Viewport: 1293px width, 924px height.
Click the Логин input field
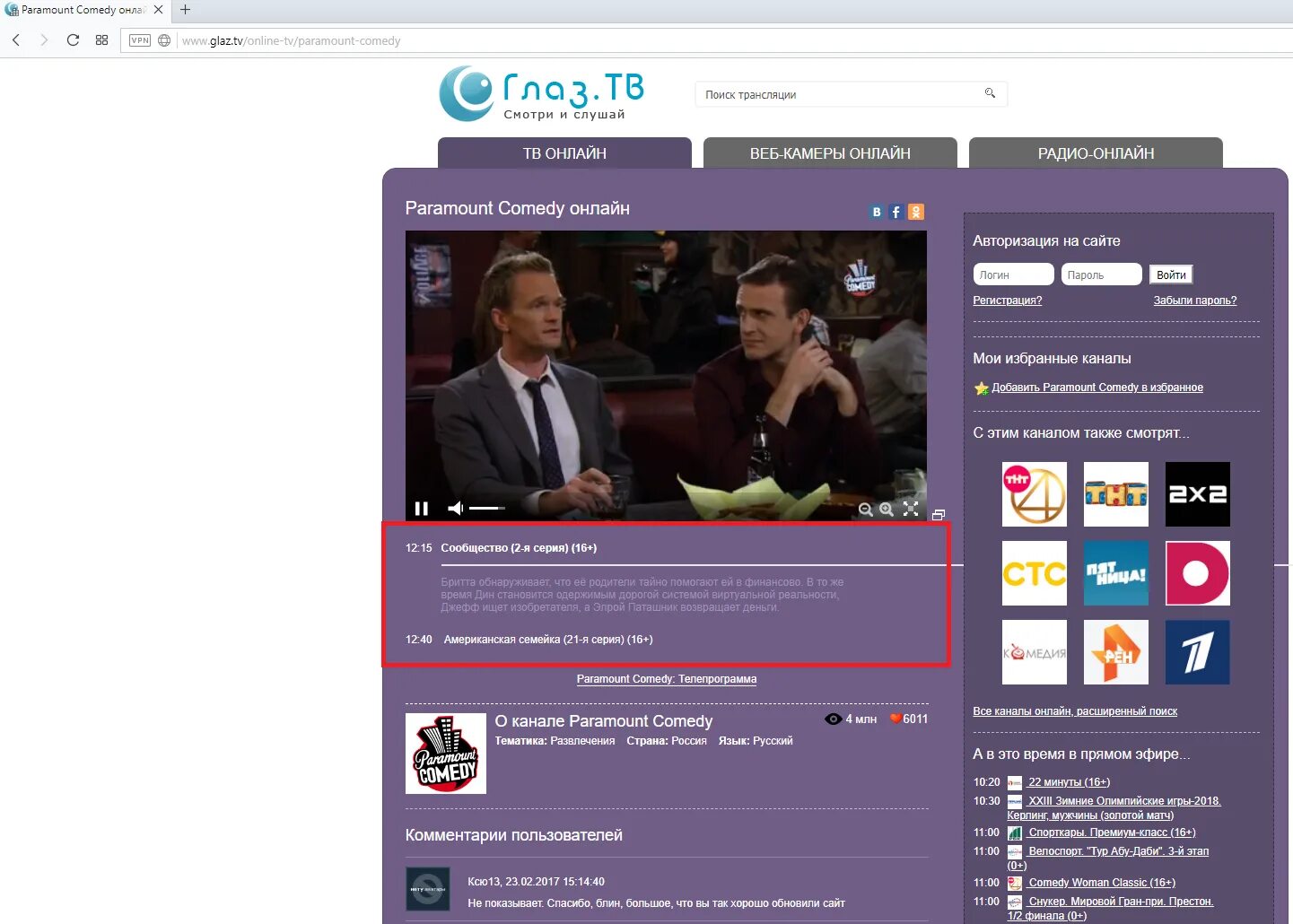(x=1013, y=275)
